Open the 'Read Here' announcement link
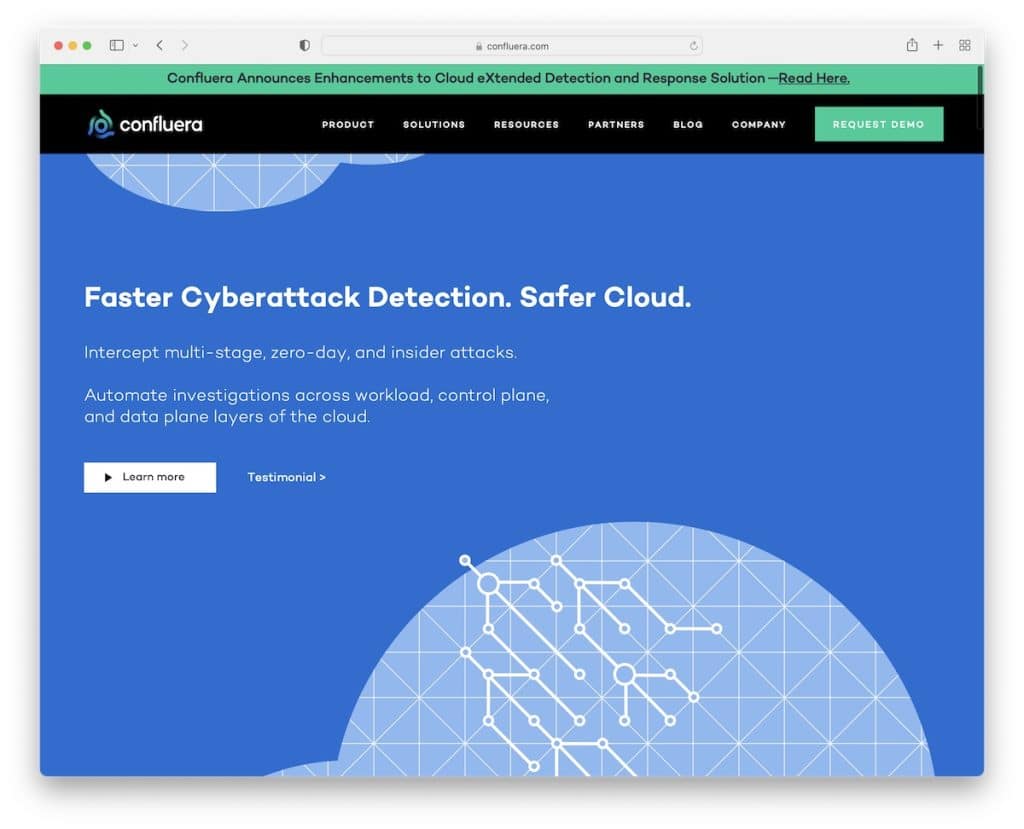This screenshot has height=829, width=1024. [814, 78]
